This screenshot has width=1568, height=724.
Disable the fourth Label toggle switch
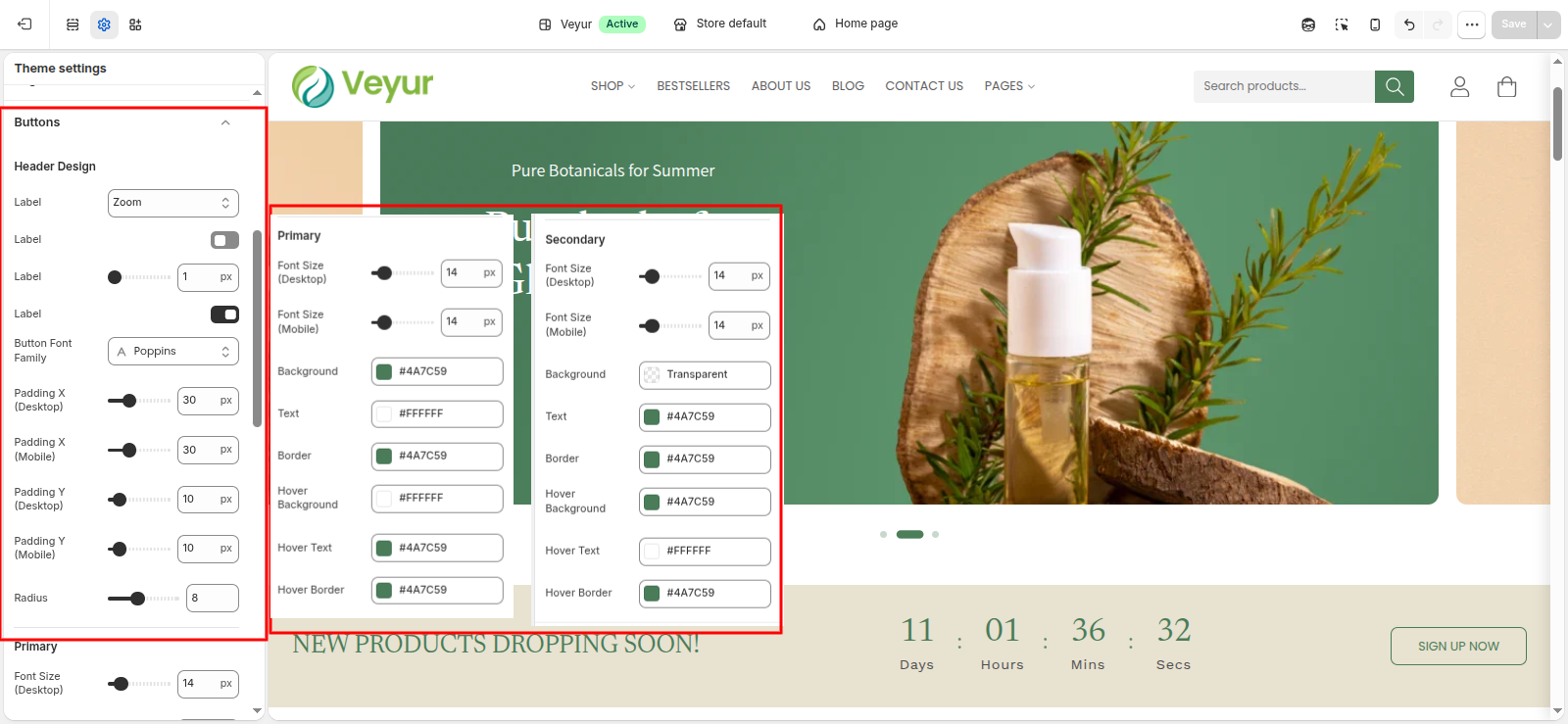(224, 314)
